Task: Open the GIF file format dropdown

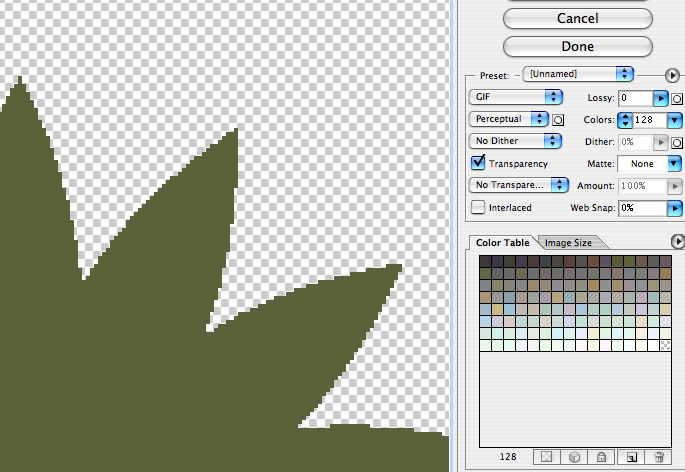Action: tap(515, 97)
